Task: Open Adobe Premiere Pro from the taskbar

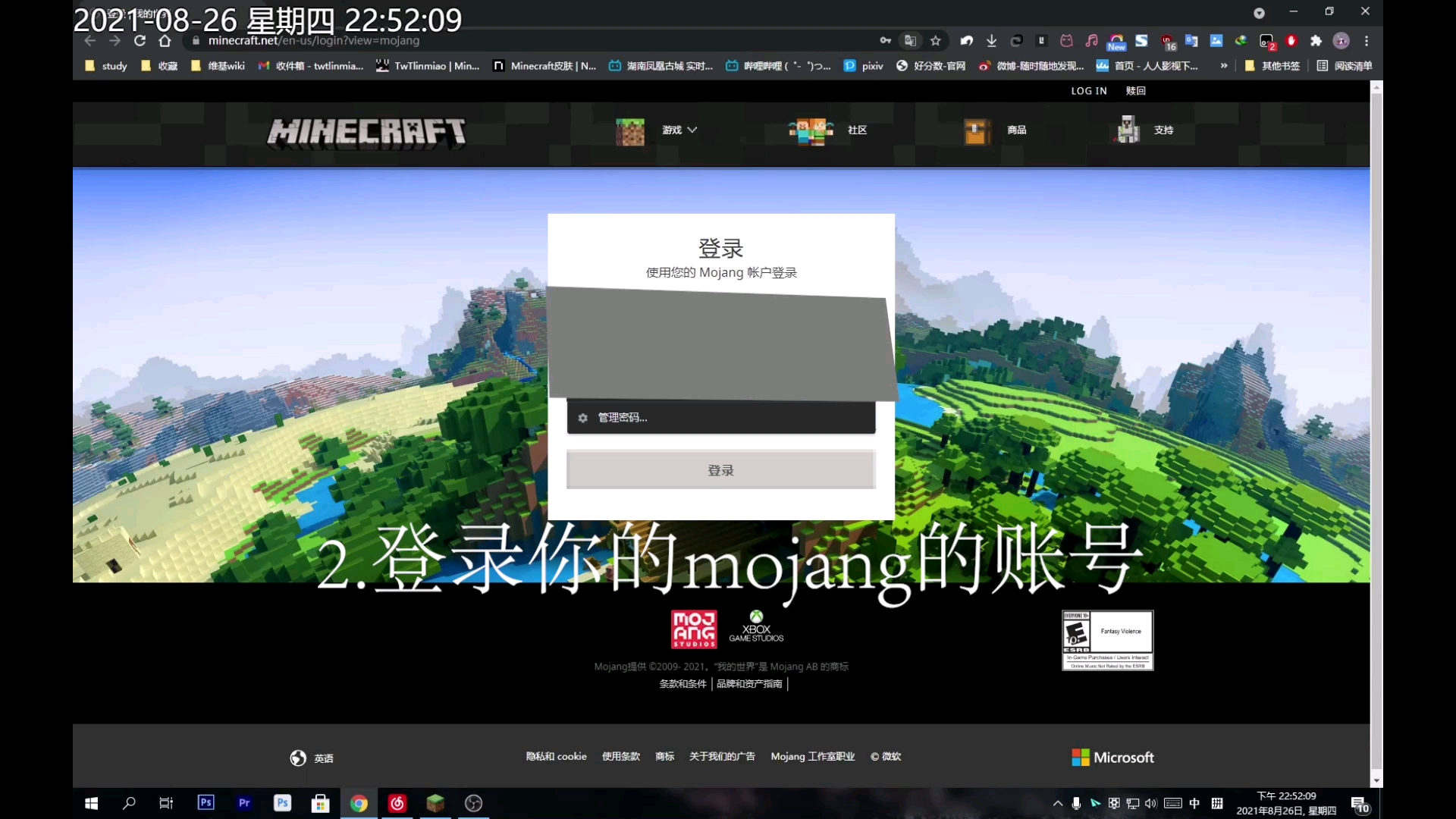Action: tap(244, 803)
